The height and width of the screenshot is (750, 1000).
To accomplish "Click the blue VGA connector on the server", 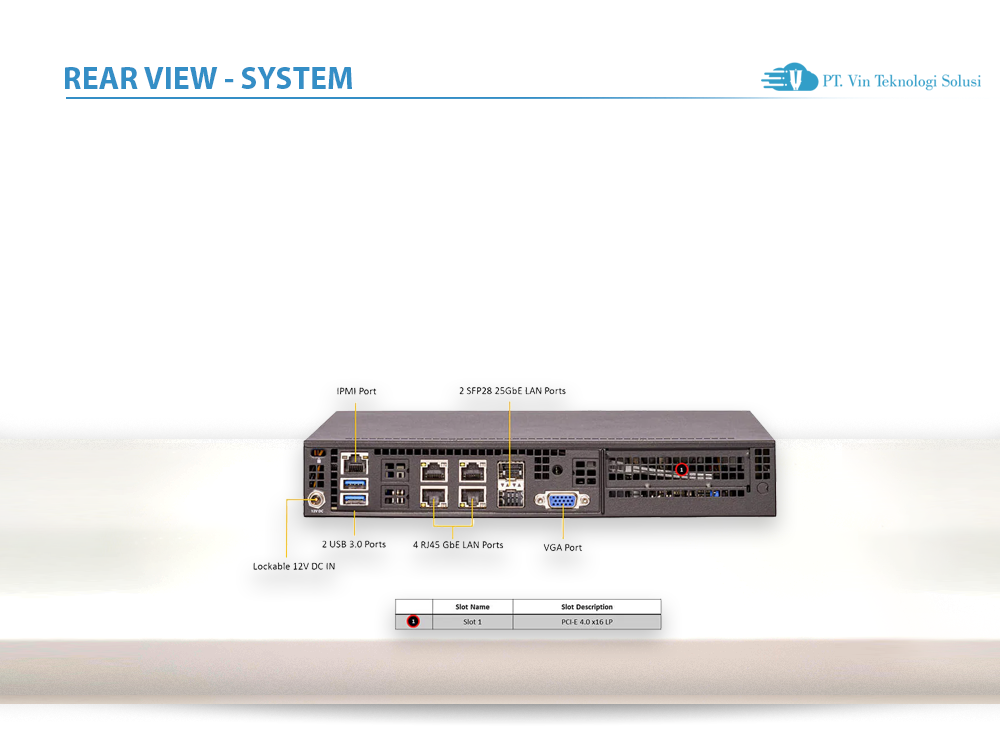I will click(562, 500).
